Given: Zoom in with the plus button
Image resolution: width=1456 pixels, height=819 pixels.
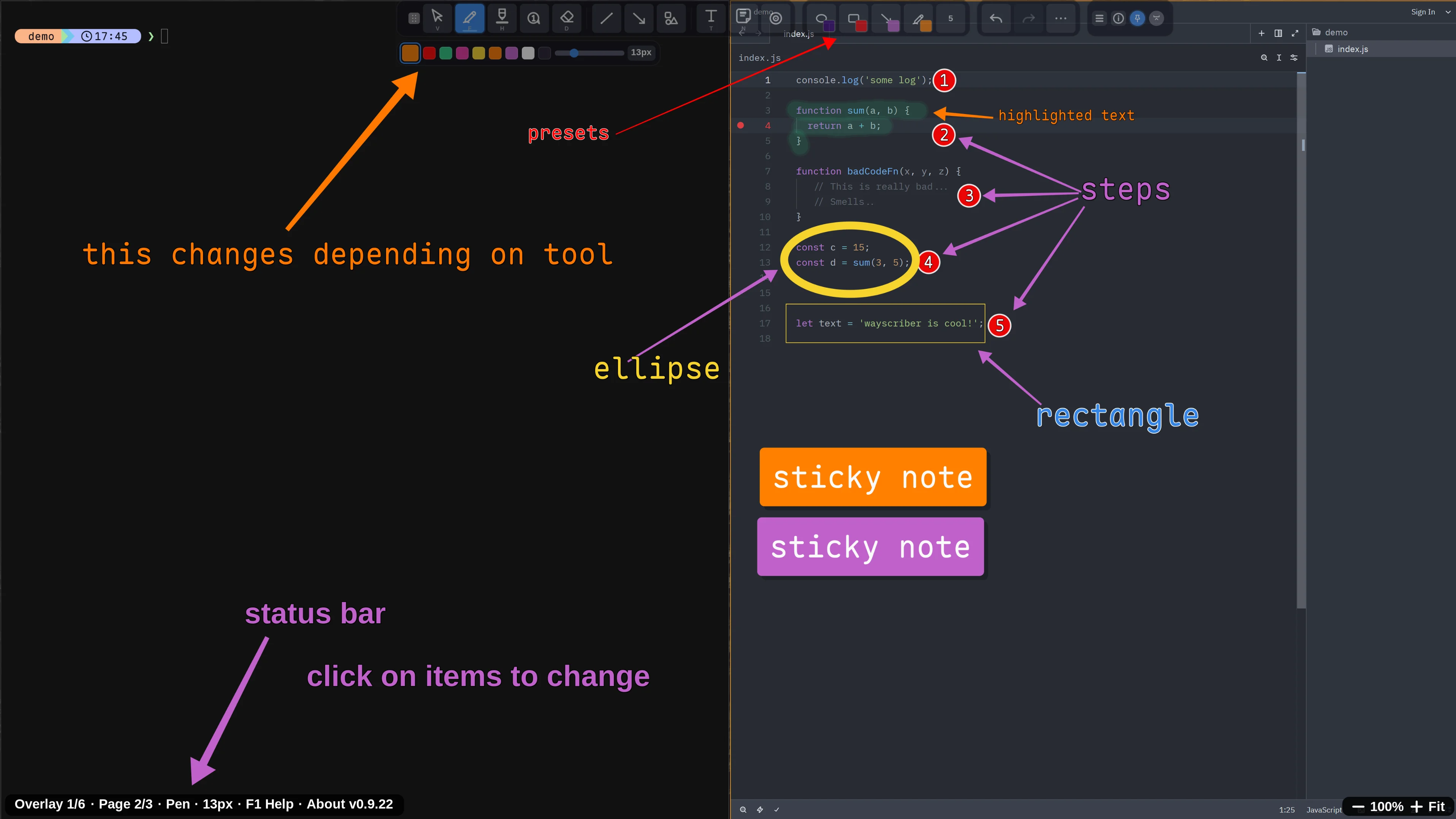Looking at the screenshot, I should click(1416, 806).
